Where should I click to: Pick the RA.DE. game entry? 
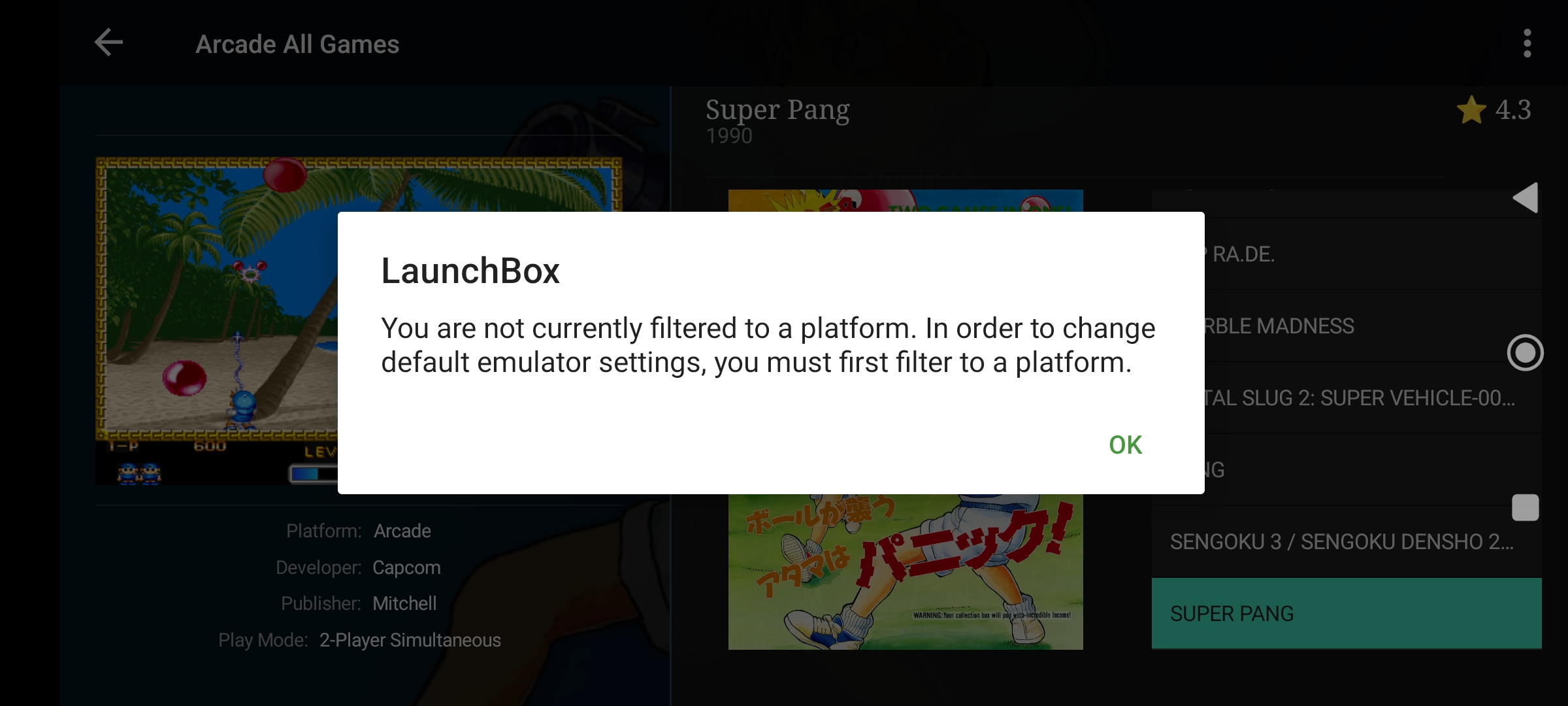point(1372,254)
